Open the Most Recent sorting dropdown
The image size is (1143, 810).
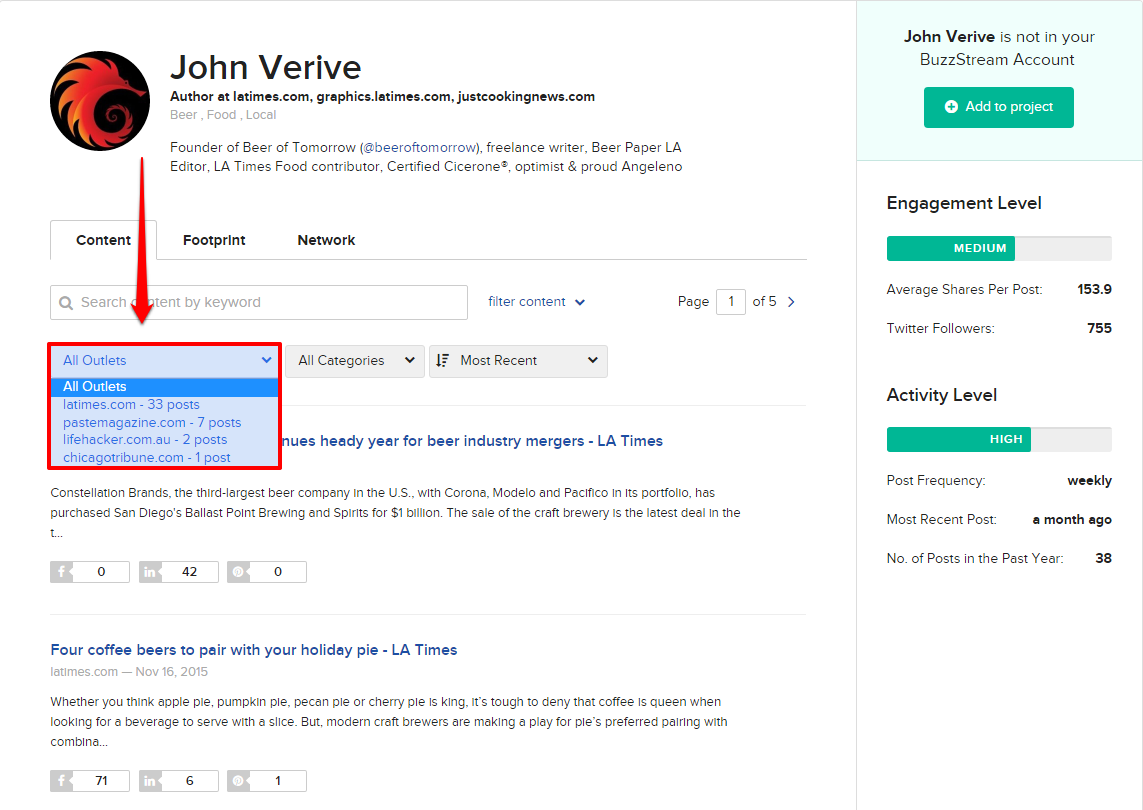pos(518,361)
